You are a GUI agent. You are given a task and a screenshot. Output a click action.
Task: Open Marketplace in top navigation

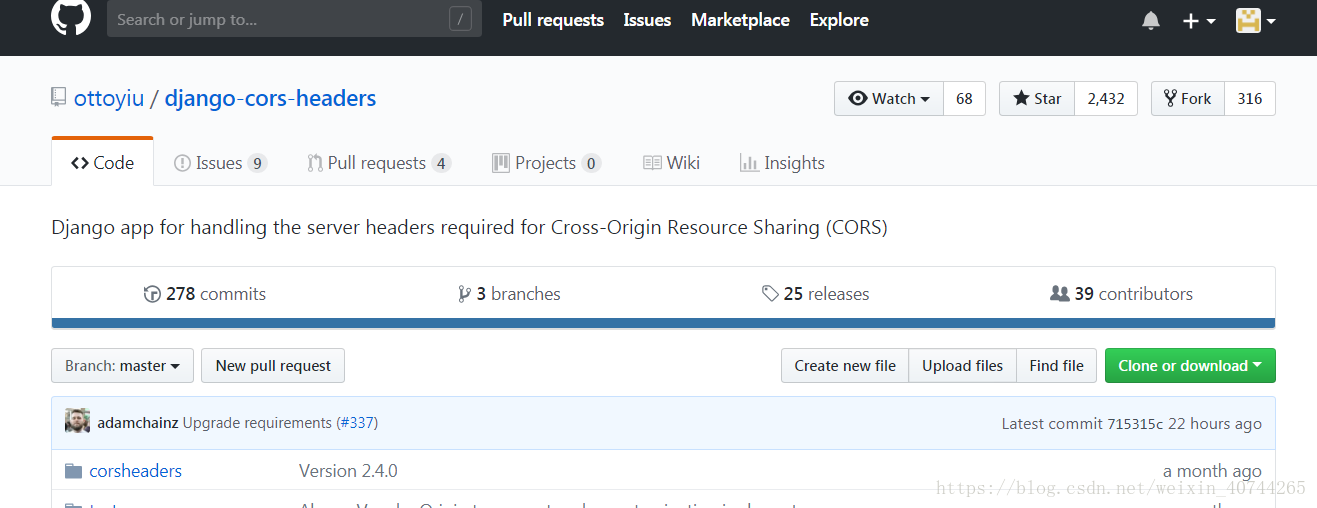[x=740, y=20]
